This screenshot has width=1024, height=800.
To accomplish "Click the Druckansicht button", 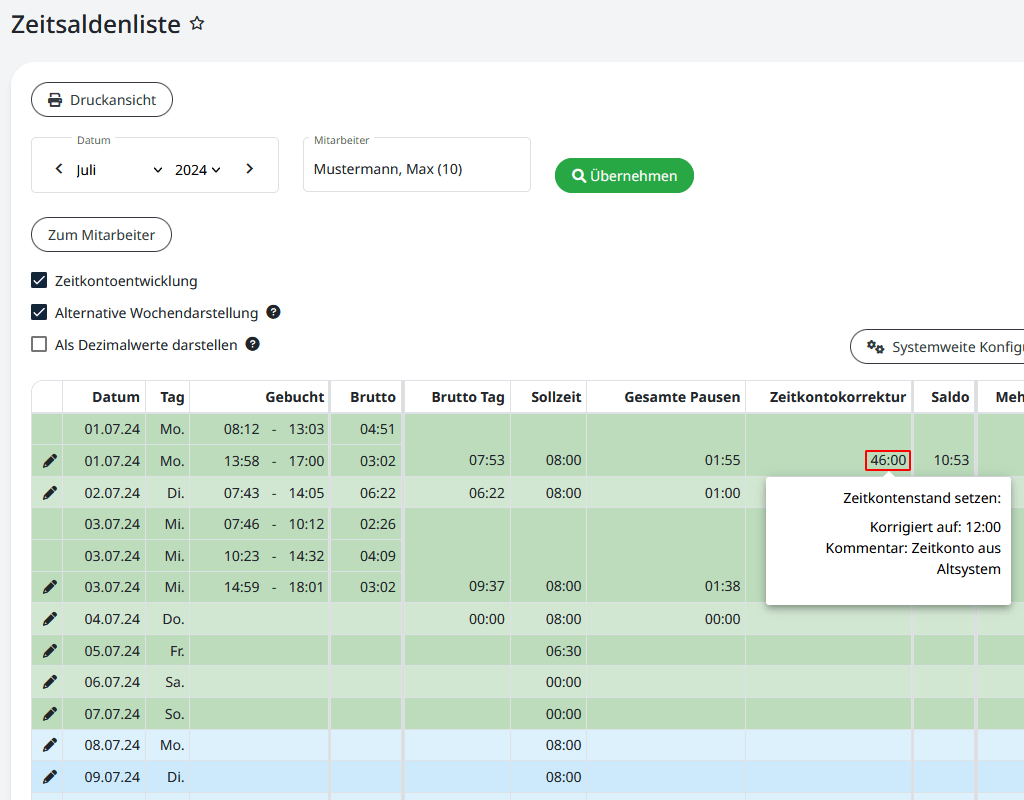I will pos(102,100).
